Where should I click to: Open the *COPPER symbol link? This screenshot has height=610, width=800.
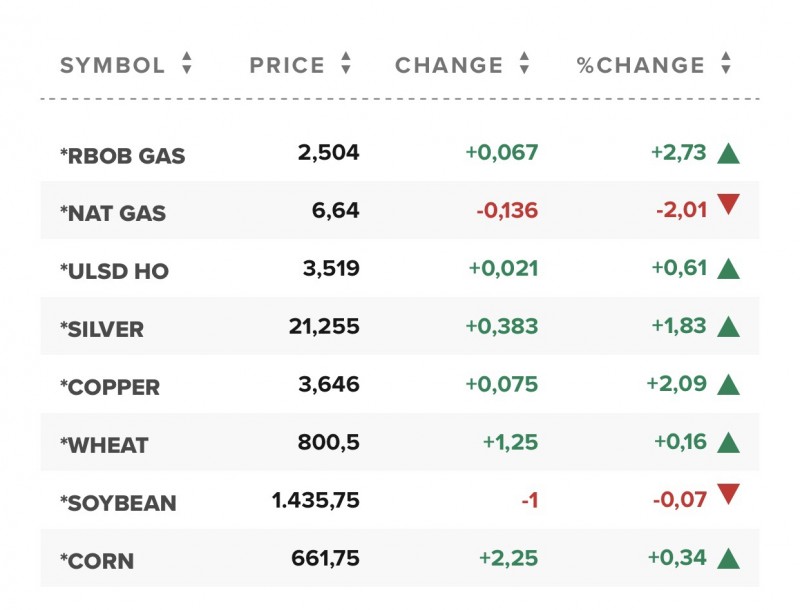click(110, 387)
